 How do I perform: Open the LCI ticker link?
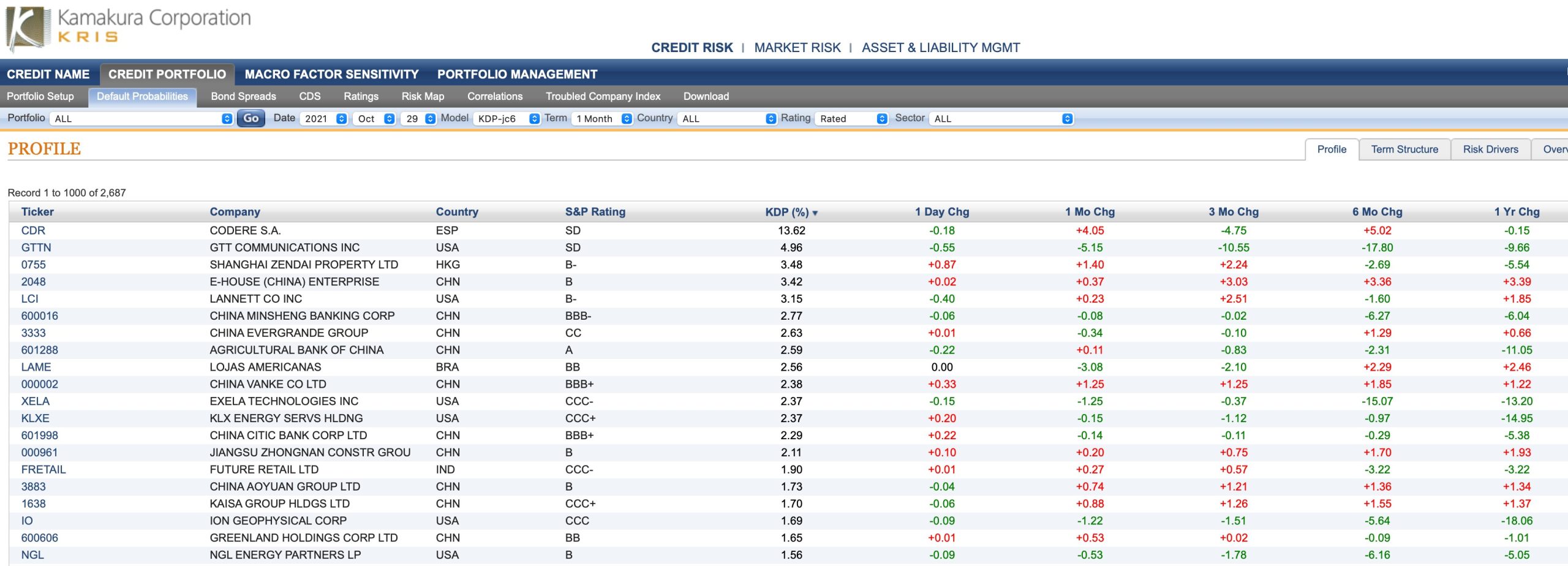[29, 300]
